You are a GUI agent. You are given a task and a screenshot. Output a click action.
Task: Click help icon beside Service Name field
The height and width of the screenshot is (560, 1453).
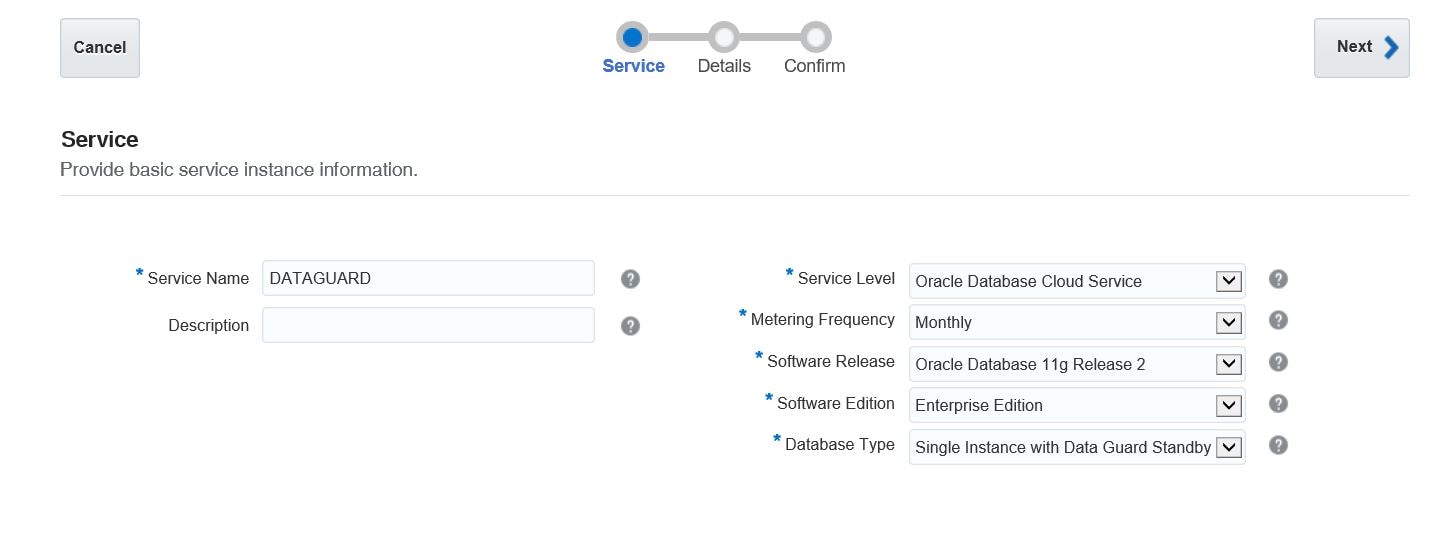[x=630, y=279]
